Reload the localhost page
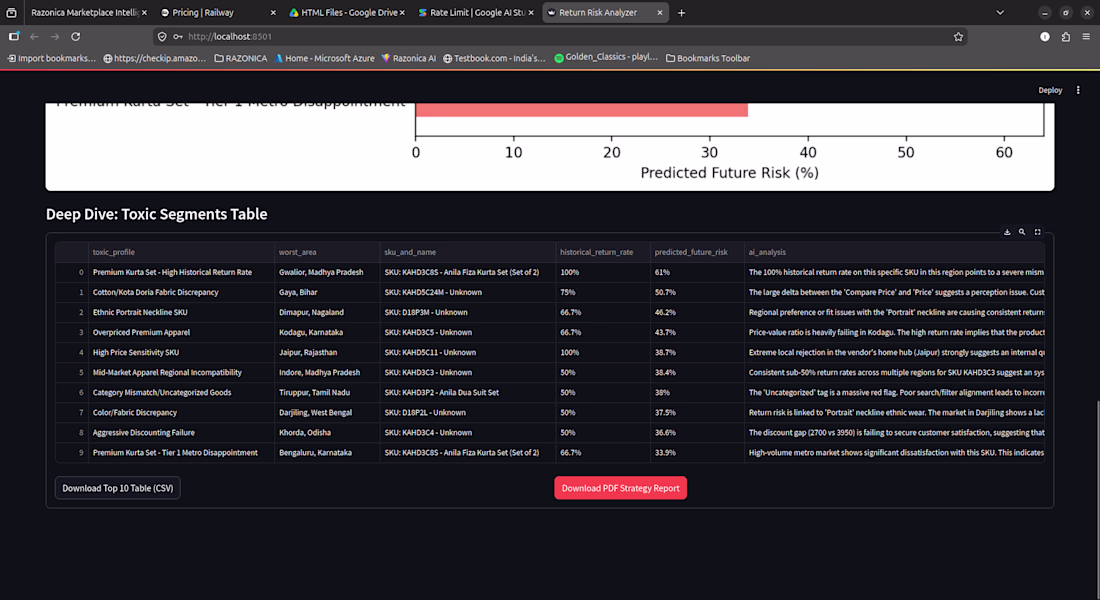 (76, 36)
